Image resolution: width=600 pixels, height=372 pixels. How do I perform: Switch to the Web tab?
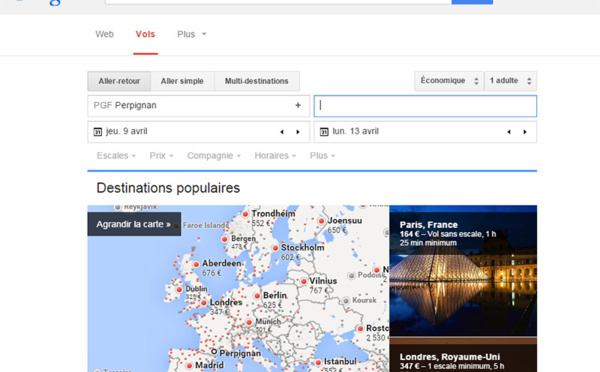pyautogui.click(x=104, y=34)
